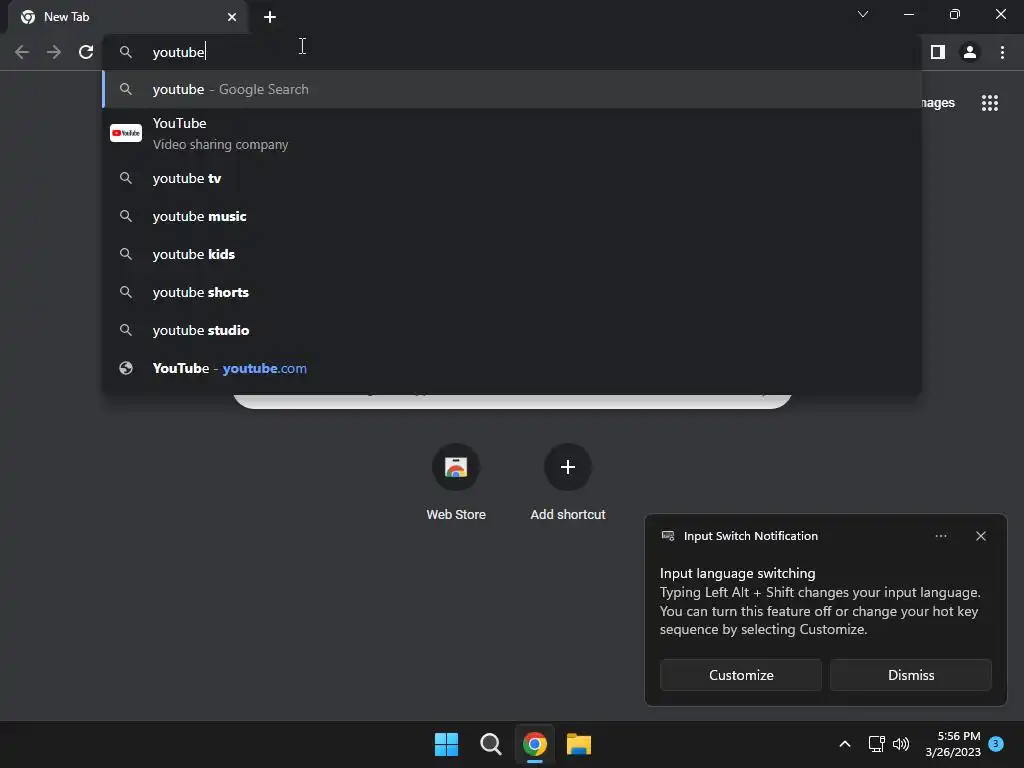Image resolution: width=1024 pixels, height=768 pixels.
Task: Open the Web Store shortcut
Action: 456,482
